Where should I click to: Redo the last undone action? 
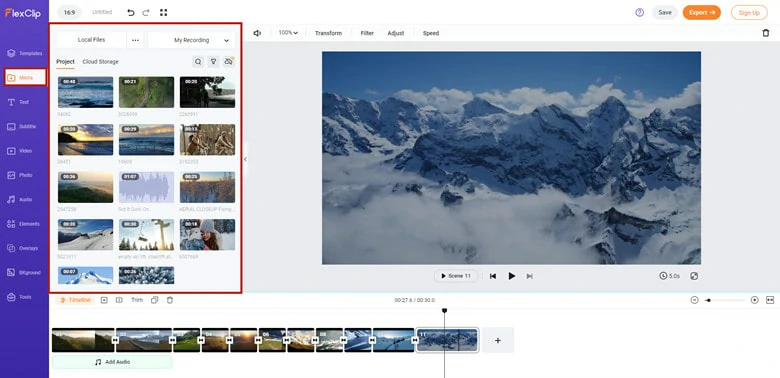click(x=147, y=12)
